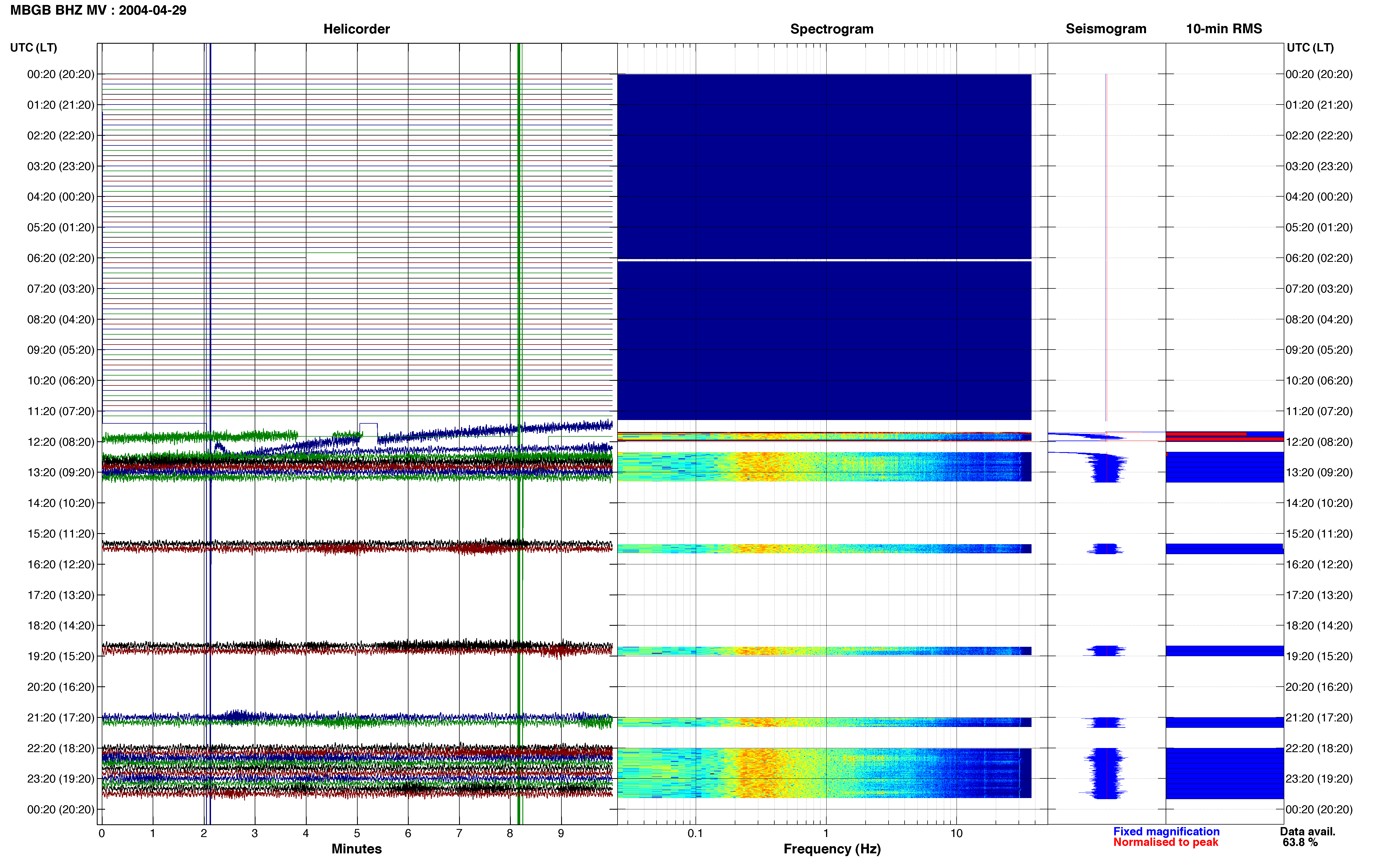1388x868 pixels.
Task: Click left time label 16:20 (12:20)
Action: click(x=61, y=564)
